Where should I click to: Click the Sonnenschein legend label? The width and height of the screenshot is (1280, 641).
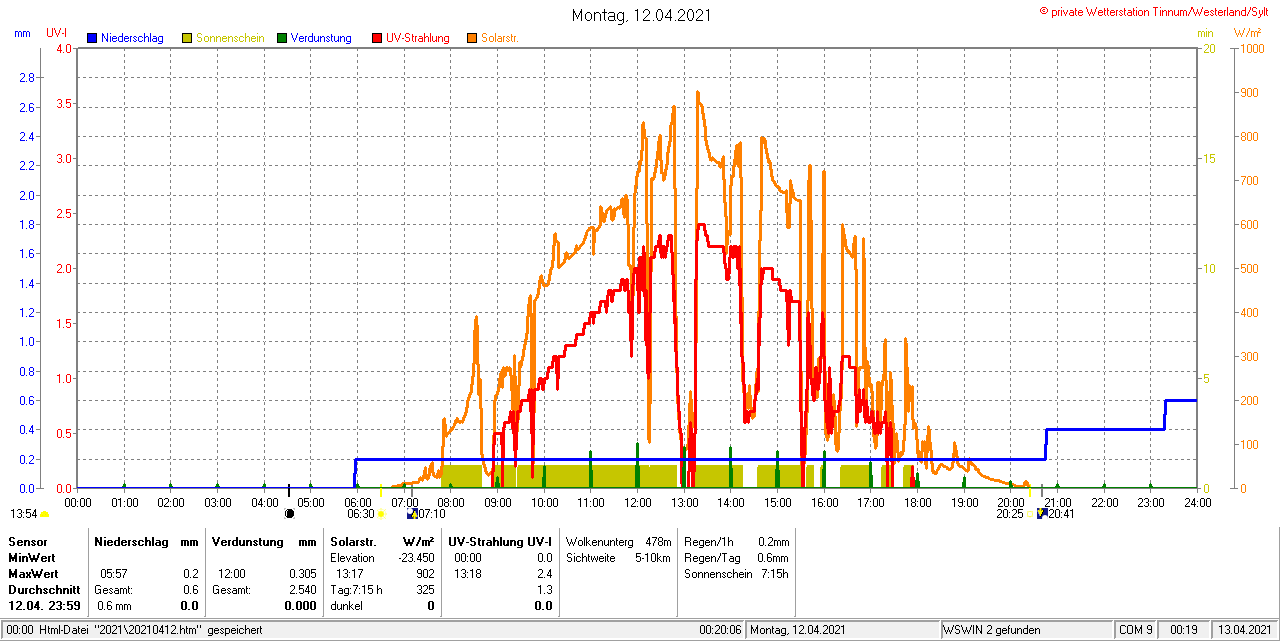(230, 38)
